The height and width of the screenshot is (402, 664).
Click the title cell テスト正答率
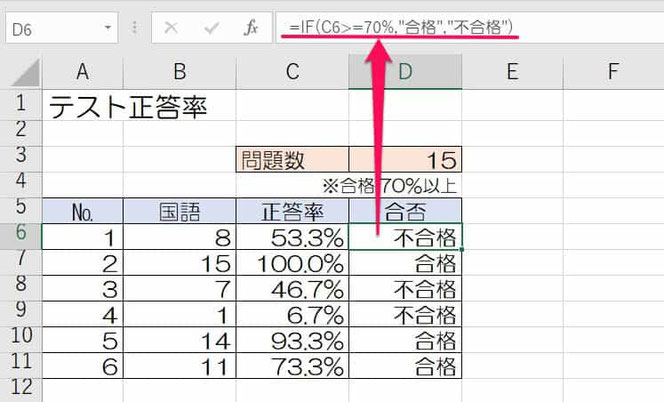128,106
